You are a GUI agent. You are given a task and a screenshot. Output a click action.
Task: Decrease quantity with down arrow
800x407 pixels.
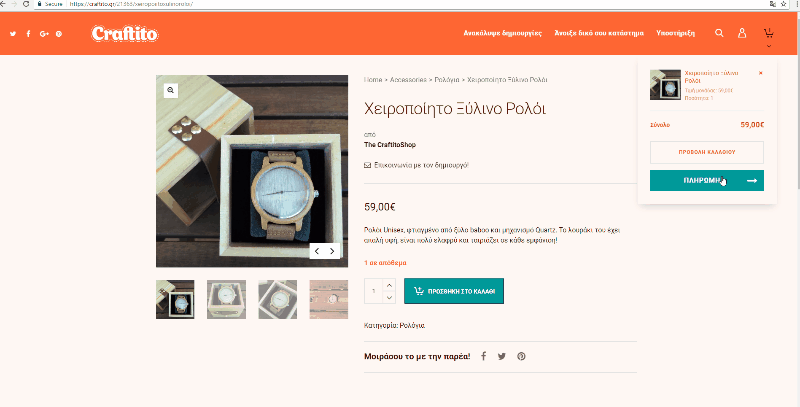[x=389, y=297]
